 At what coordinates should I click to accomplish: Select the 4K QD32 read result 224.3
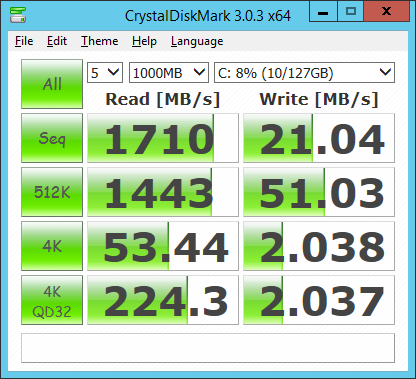(163, 300)
